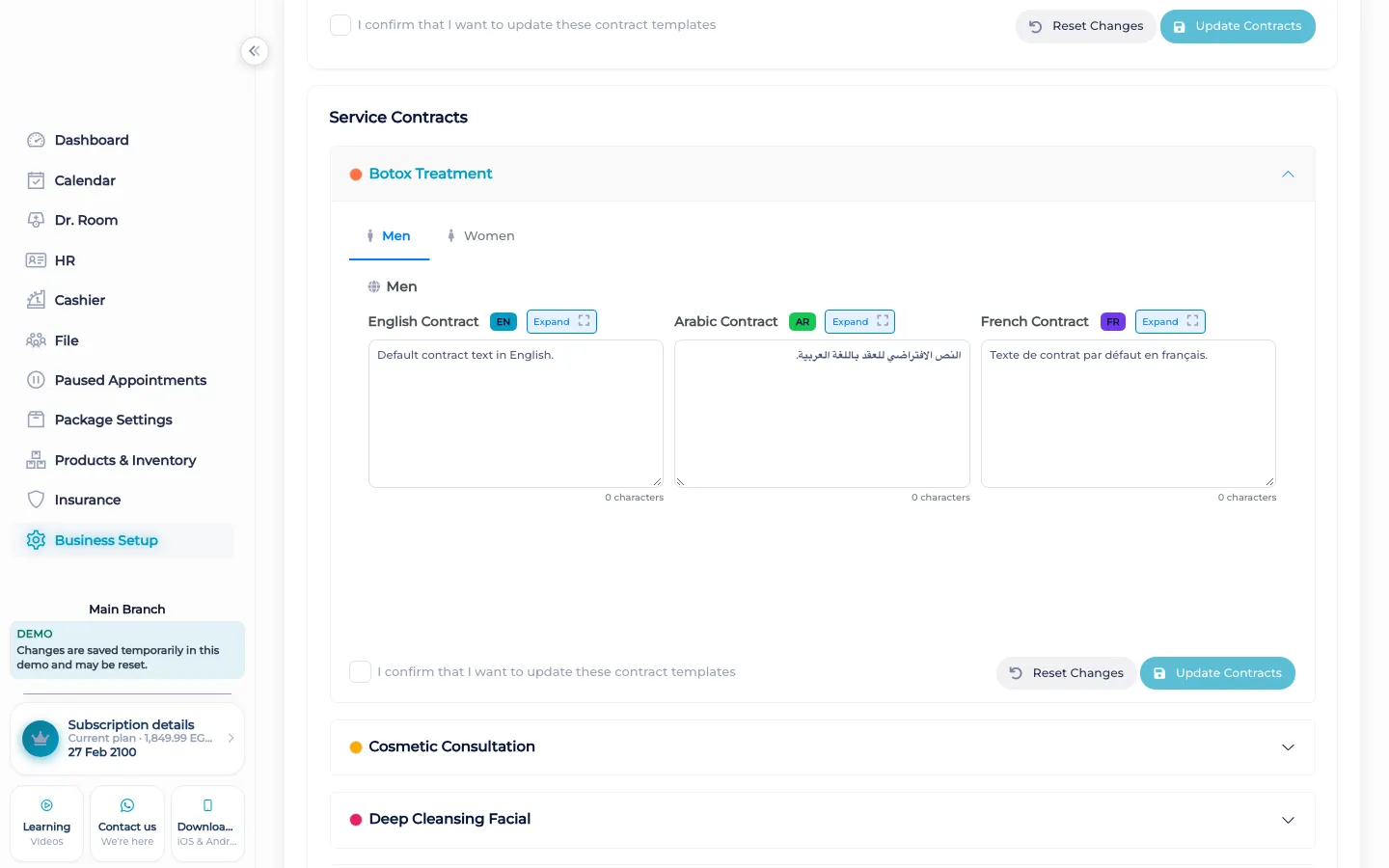Open the Insurance shield icon
The width and height of the screenshot is (1389, 868).
[36, 500]
